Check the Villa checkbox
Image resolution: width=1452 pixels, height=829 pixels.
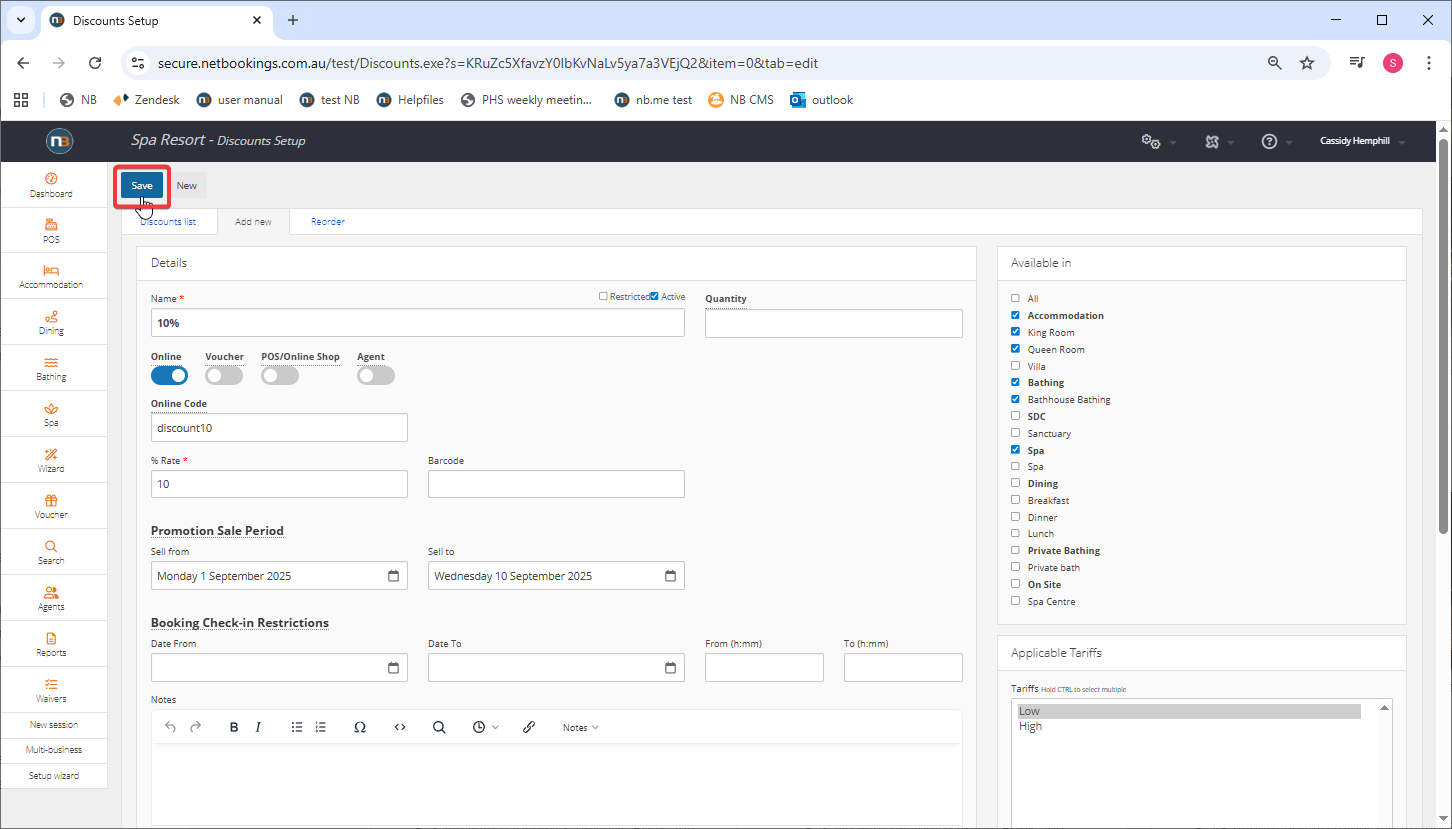pos(1015,366)
